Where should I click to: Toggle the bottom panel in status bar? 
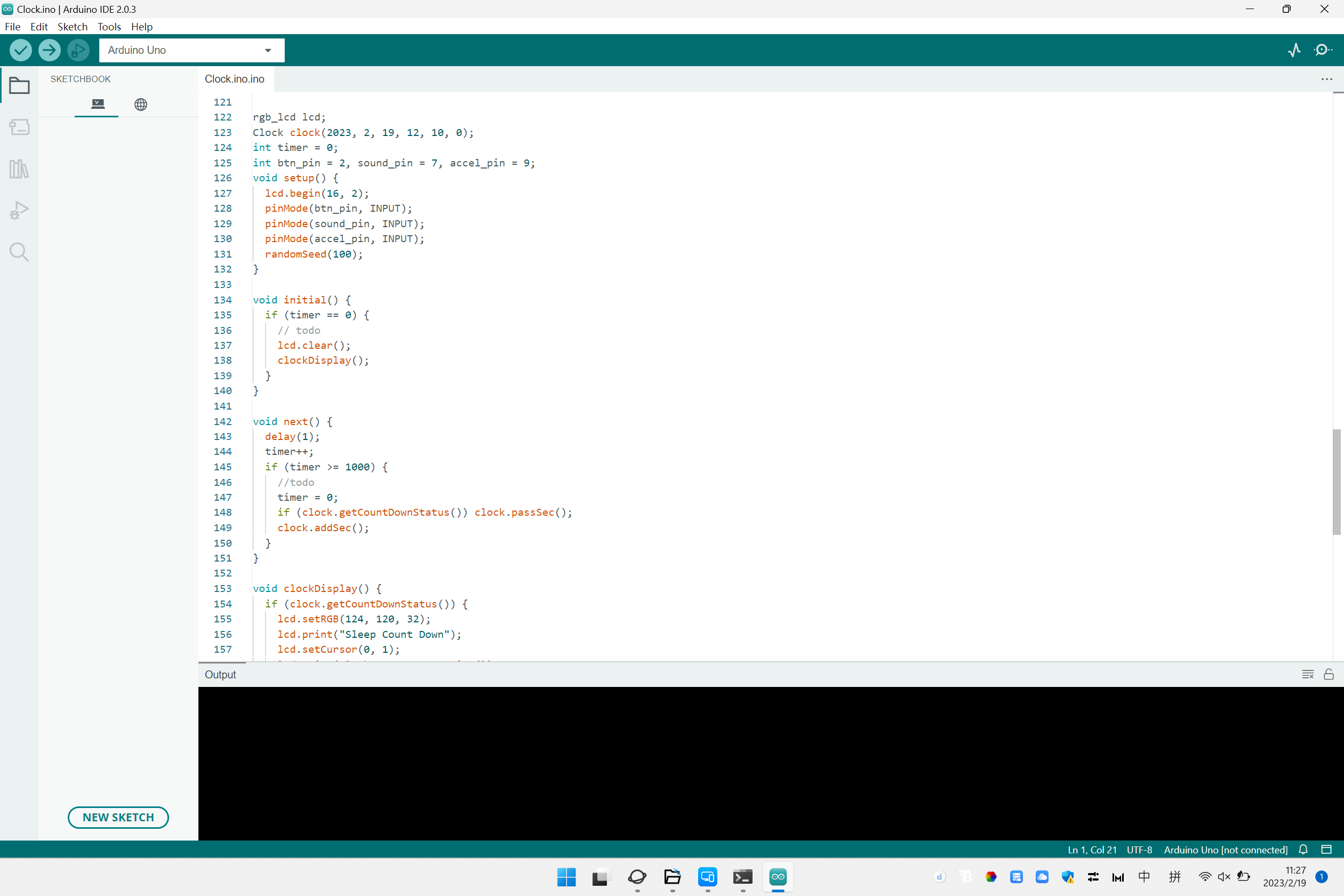(1326, 849)
